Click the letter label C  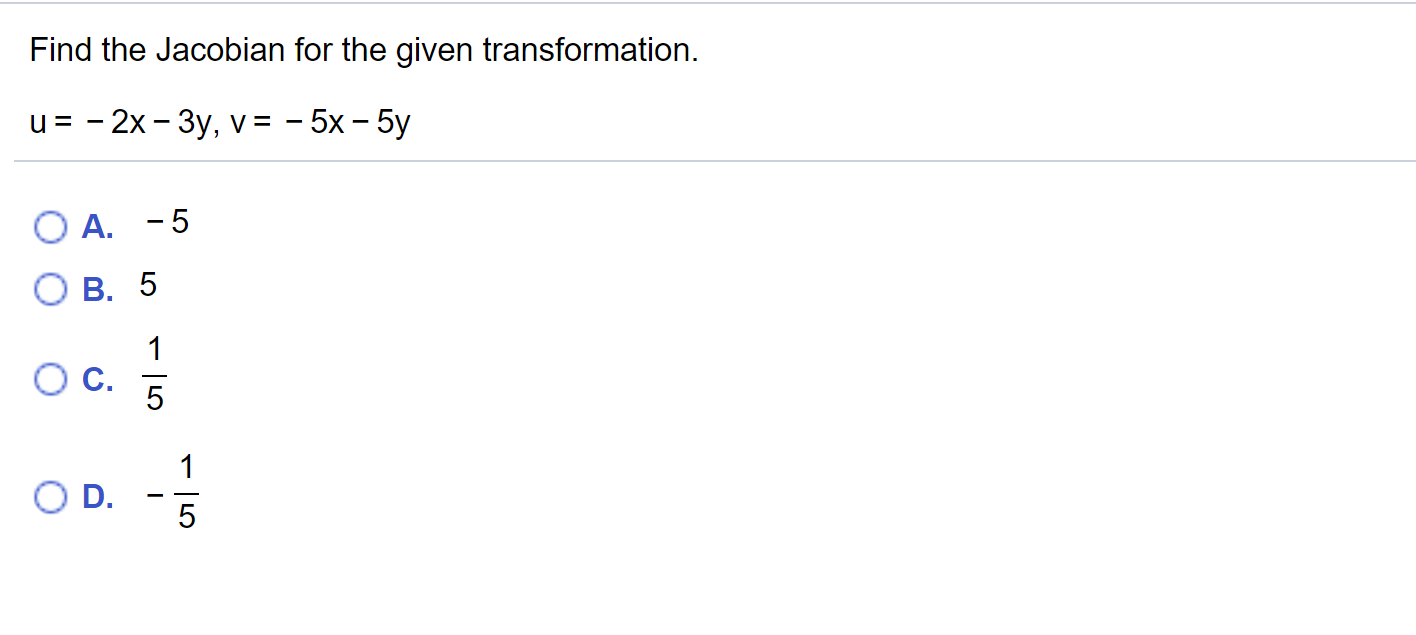pos(95,379)
